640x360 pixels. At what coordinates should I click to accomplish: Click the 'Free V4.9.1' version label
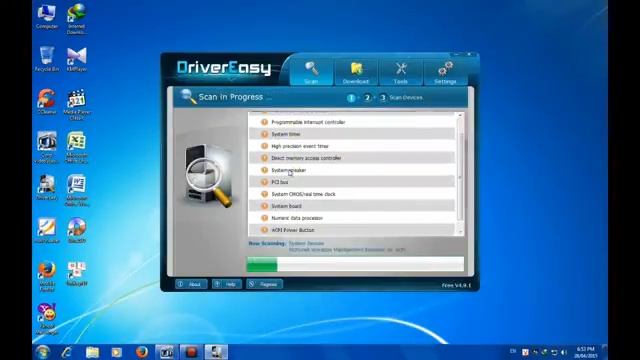coord(456,285)
